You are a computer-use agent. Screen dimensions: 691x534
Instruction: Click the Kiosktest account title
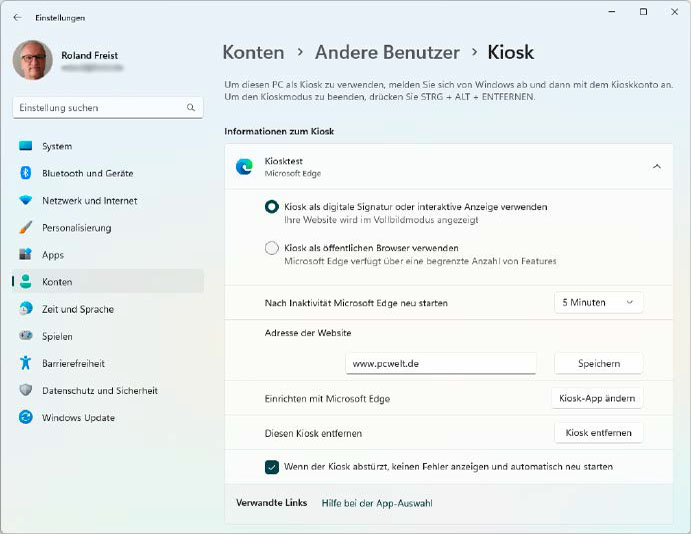click(x=283, y=161)
